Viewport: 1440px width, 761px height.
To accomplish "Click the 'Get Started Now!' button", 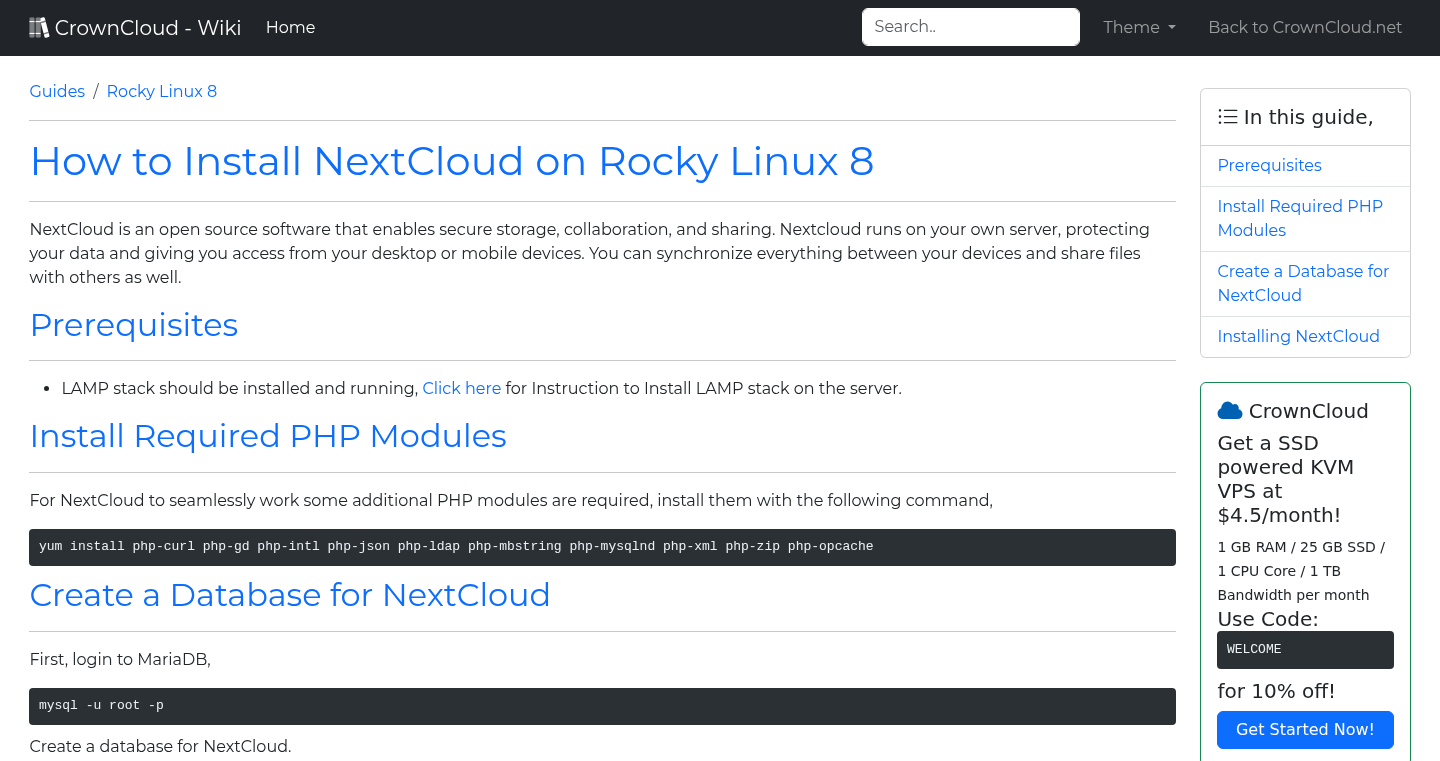I will [1305, 729].
